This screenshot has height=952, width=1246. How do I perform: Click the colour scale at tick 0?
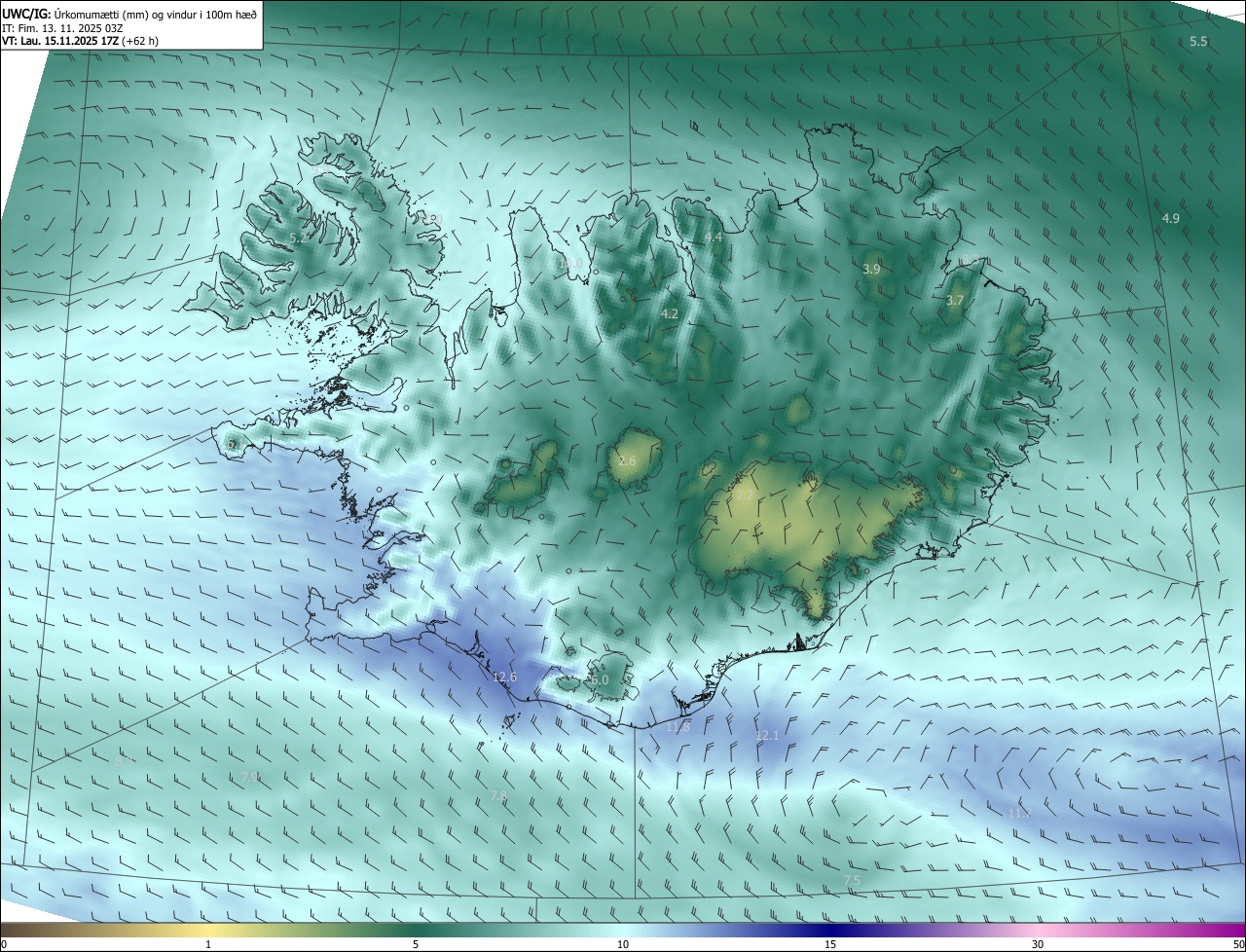[3, 945]
